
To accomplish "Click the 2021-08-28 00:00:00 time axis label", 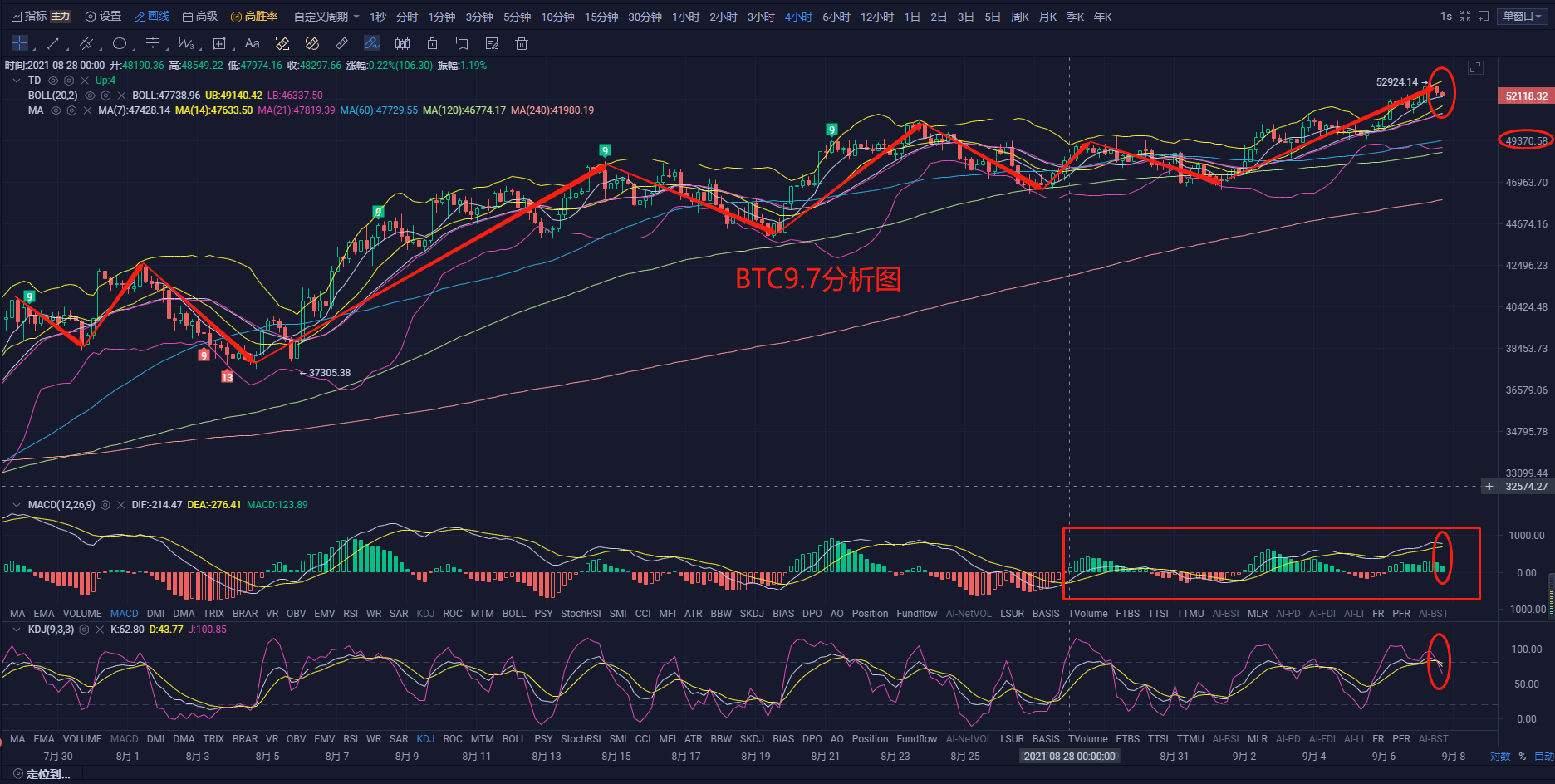I will point(1070,757).
